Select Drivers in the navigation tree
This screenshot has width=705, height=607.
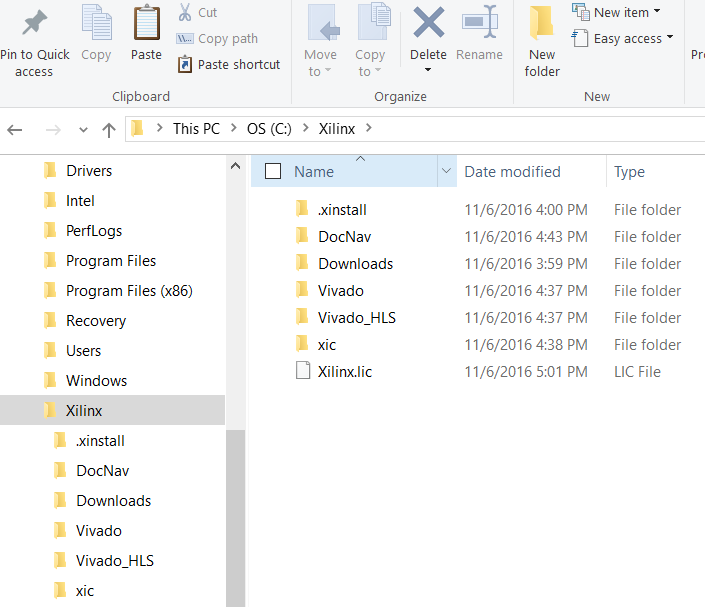point(89,171)
